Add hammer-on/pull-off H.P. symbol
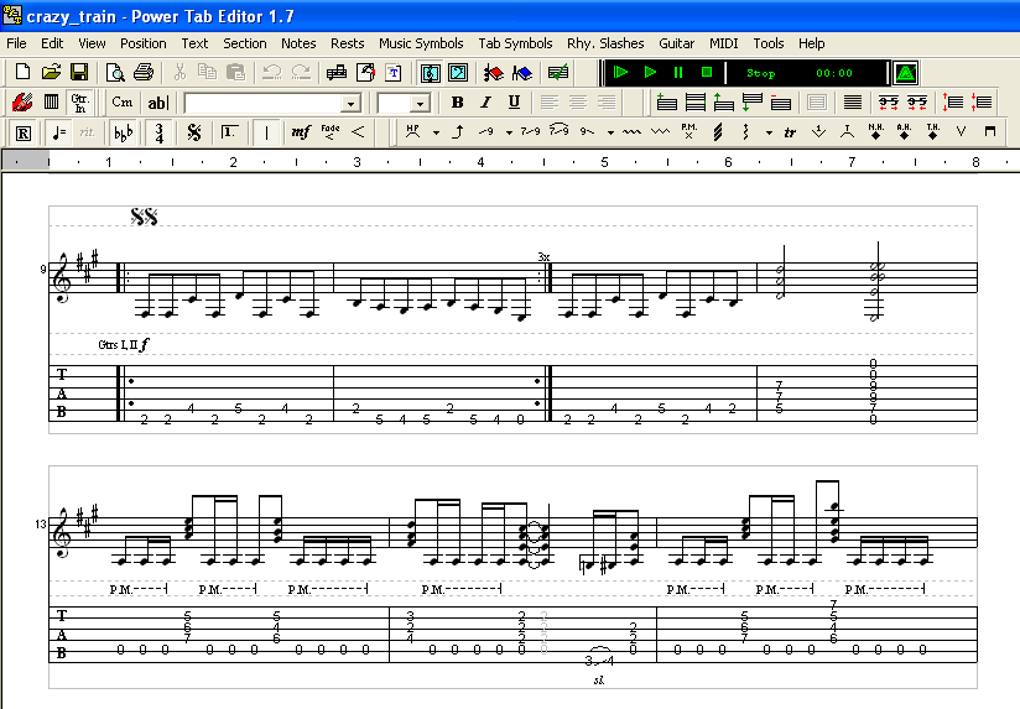The image size is (1020, 709). (x=412, y=132)
